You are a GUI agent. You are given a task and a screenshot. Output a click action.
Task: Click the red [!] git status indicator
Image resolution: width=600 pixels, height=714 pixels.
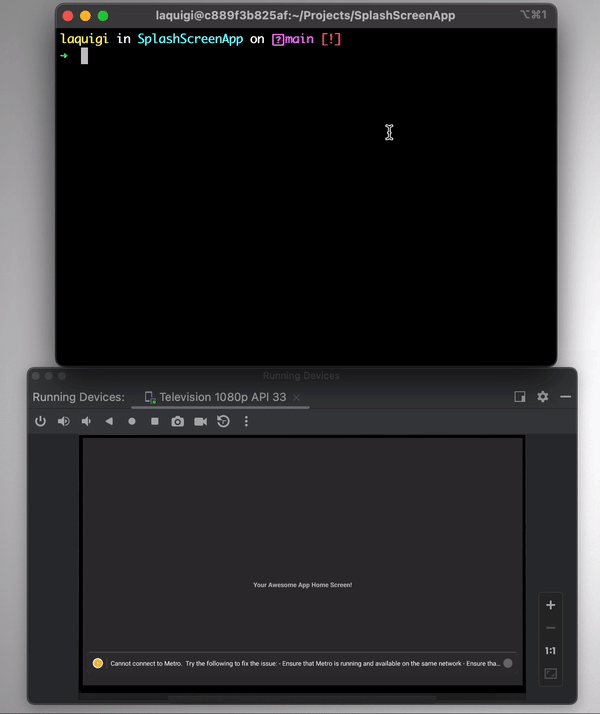pyautogui.click(x=331, y=39)
